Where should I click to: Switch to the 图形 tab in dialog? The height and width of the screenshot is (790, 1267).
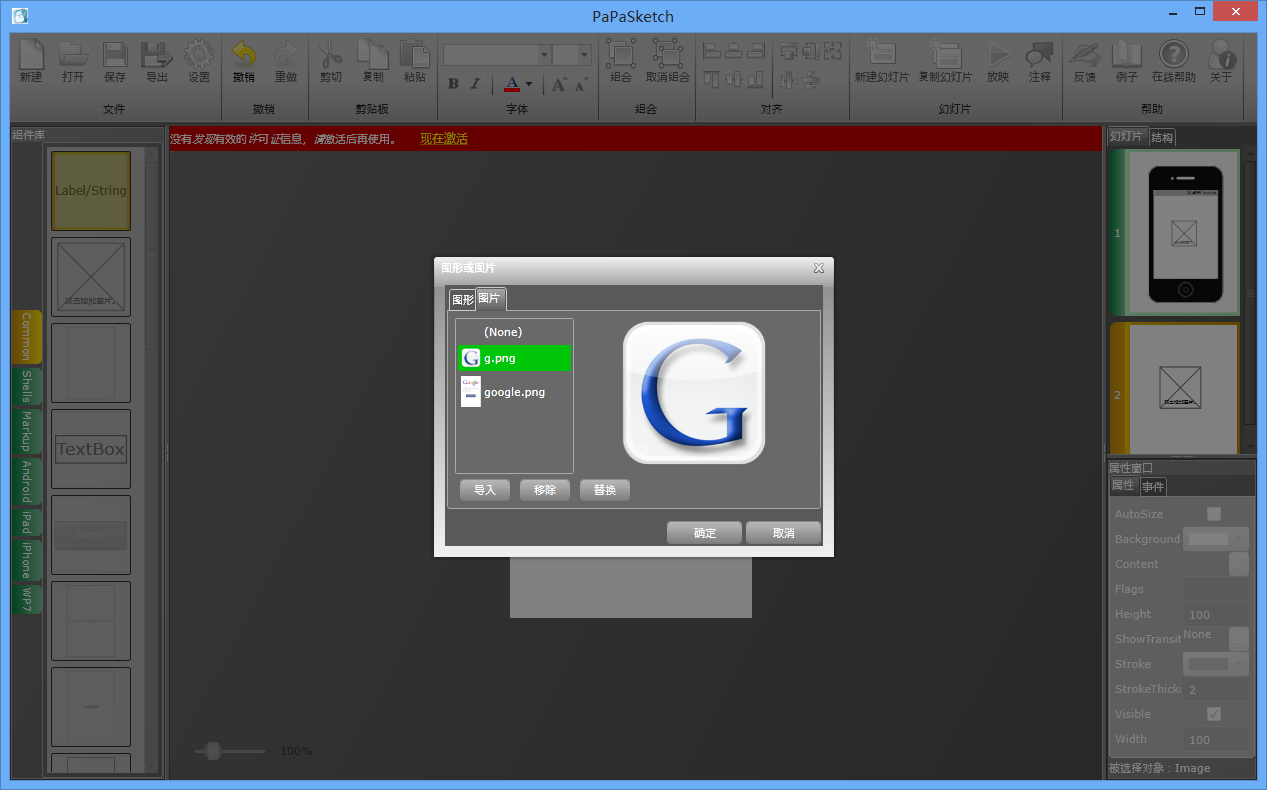click(462, 300)
